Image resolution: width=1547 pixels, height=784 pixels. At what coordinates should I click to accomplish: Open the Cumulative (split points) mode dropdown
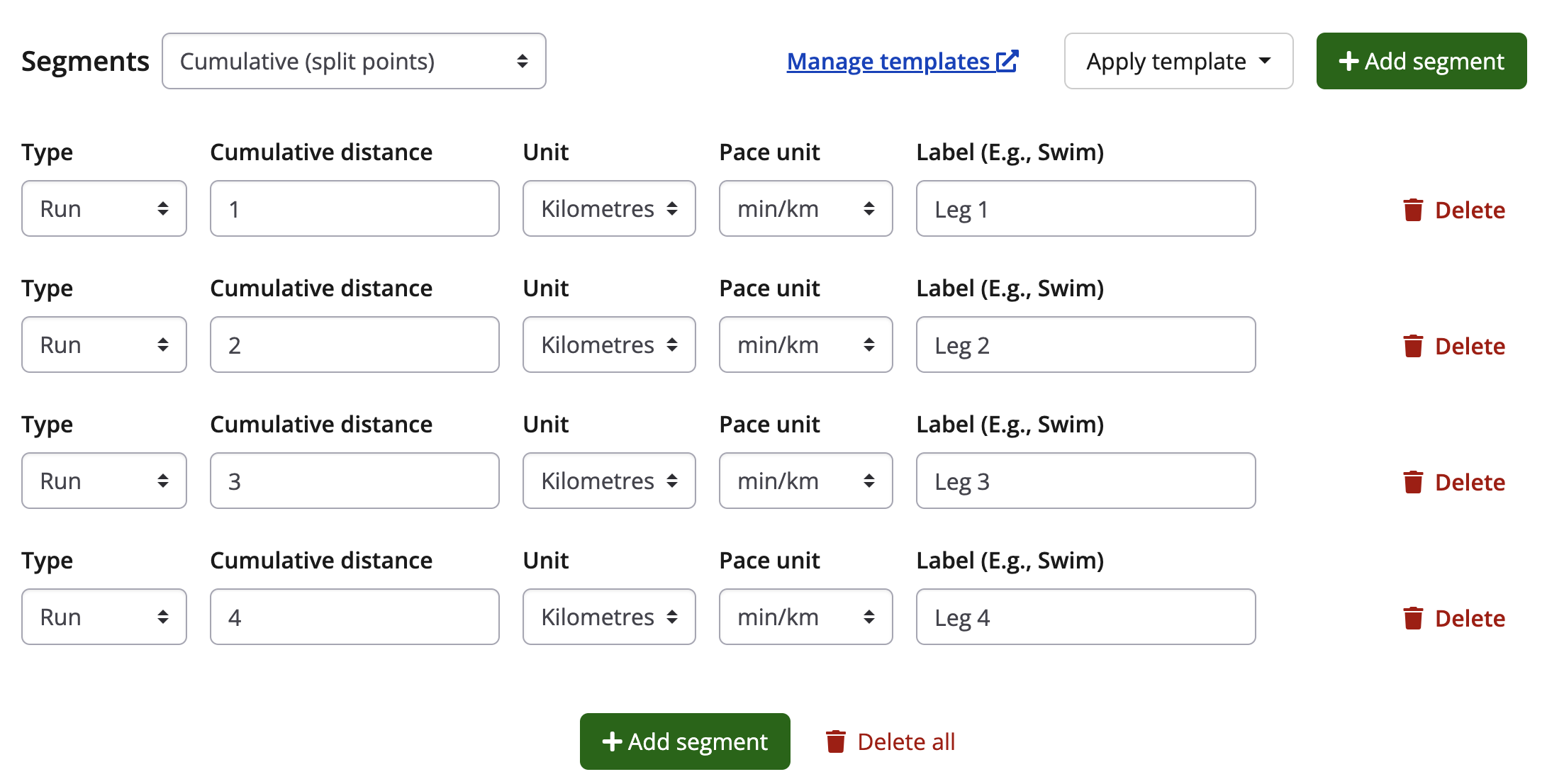pos(354,62)
